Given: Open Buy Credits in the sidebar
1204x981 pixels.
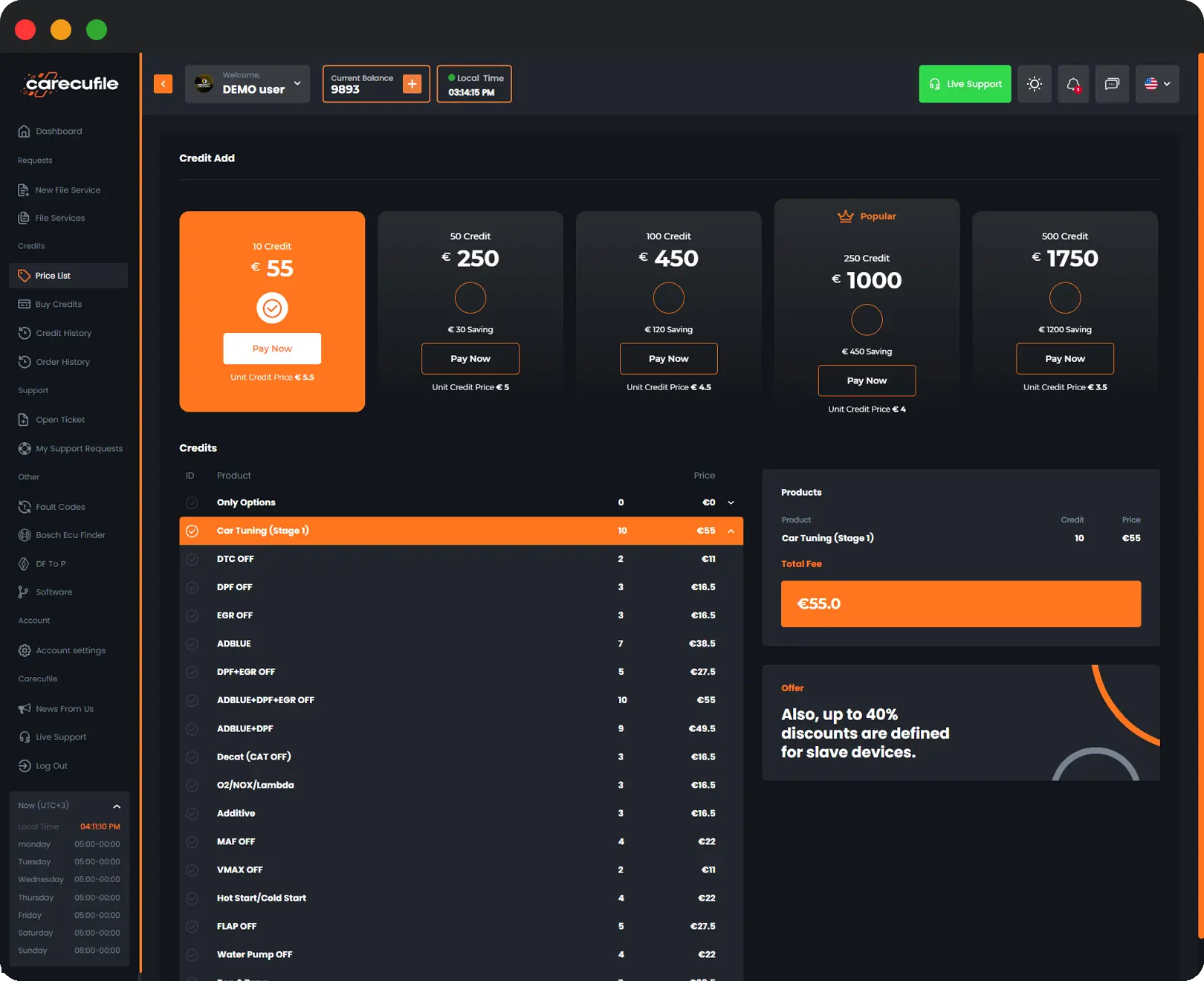Looking at the screenshot, I should pyautogui.click(x=59, y=304).
